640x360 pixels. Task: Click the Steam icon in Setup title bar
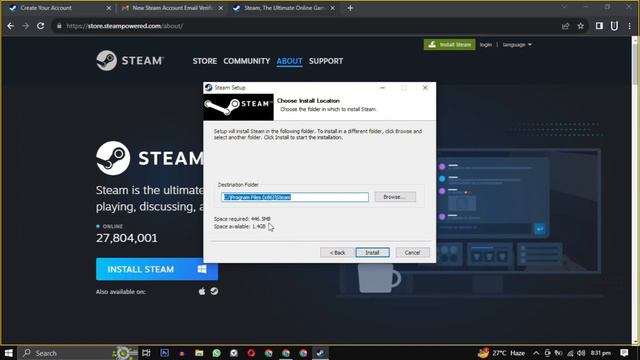[x=209, y=87]
